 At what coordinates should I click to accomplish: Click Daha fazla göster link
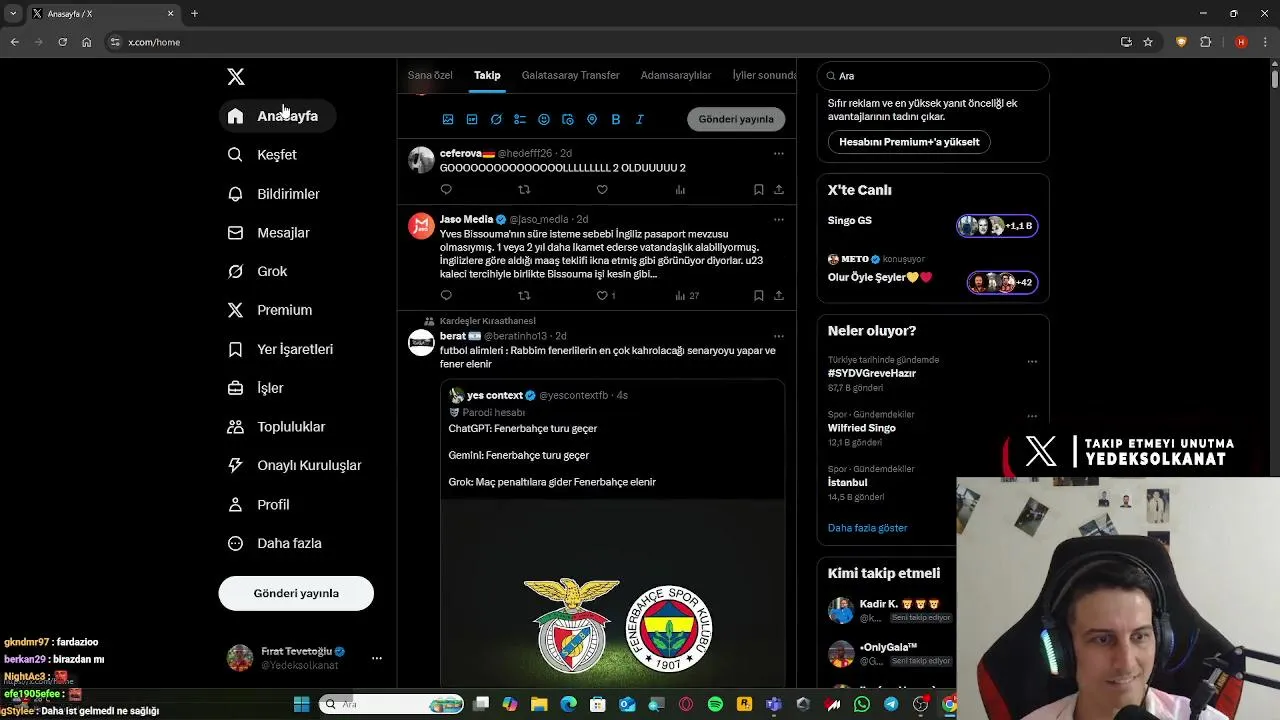(x=868, y=528)
